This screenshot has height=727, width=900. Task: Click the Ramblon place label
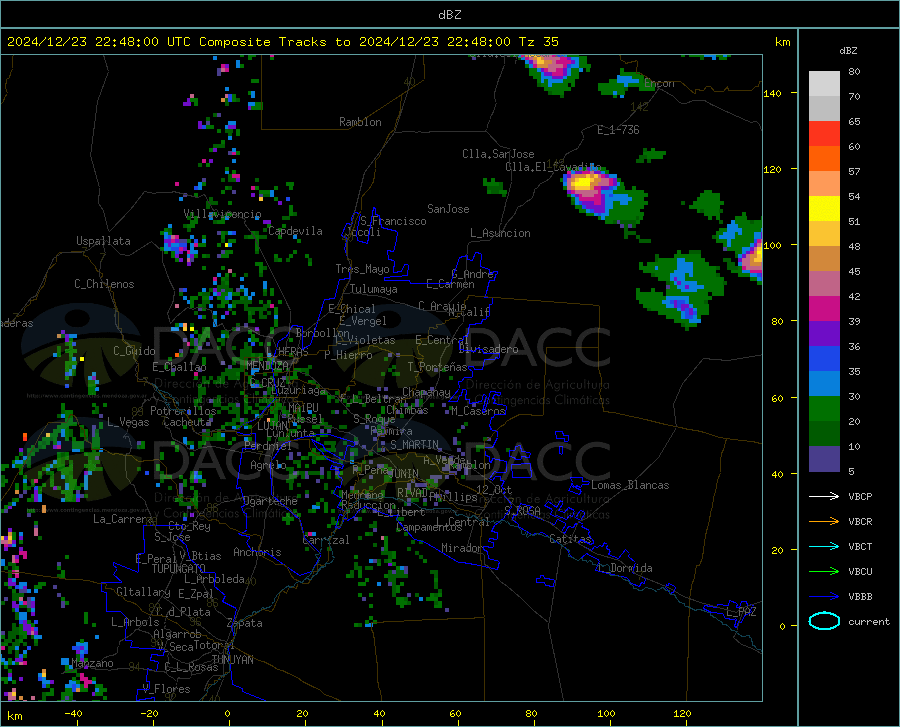click(x=360, y=122)
